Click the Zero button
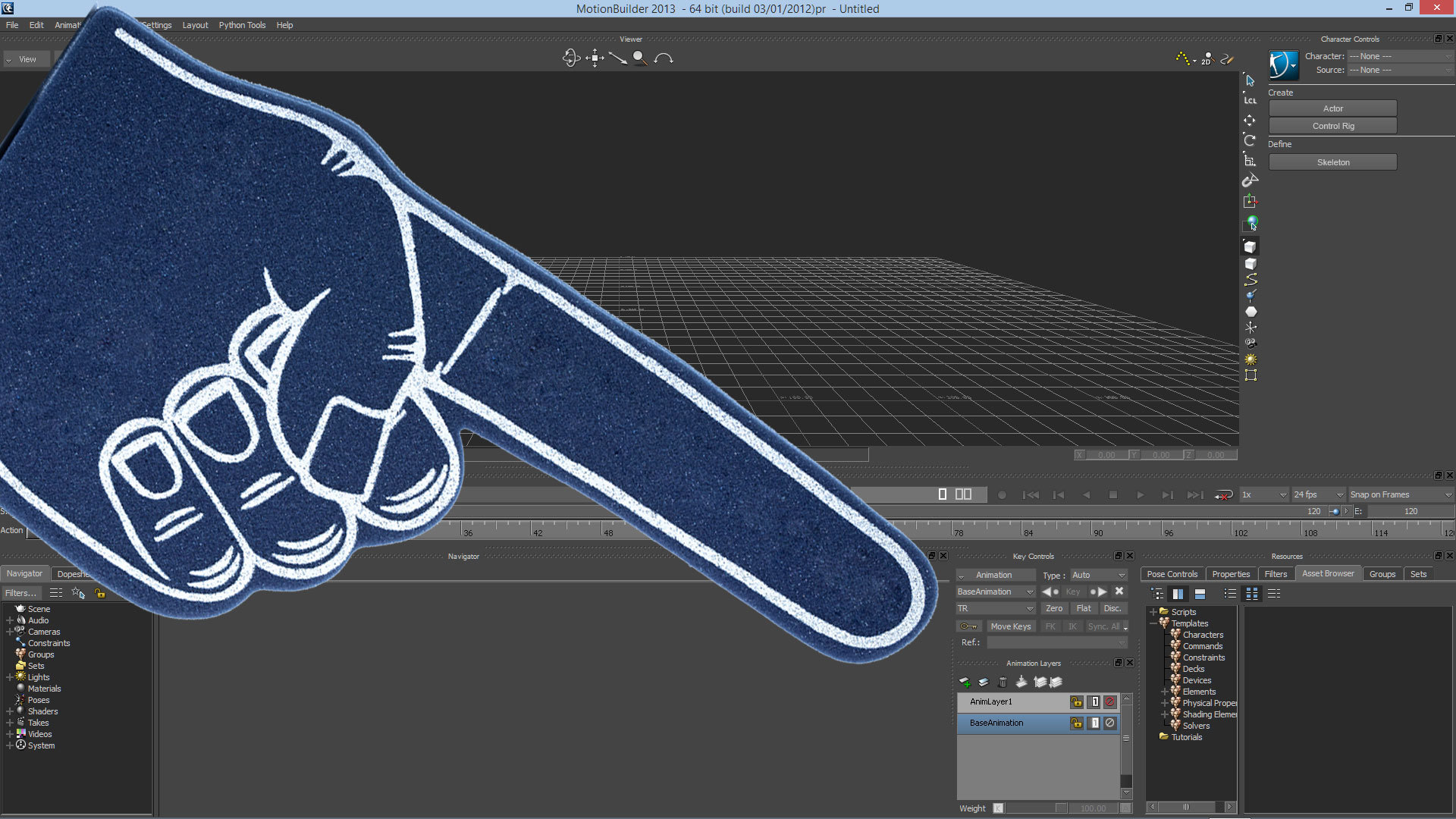The width and height of the screenshot is (1456, 819). tap(1054, 608)
